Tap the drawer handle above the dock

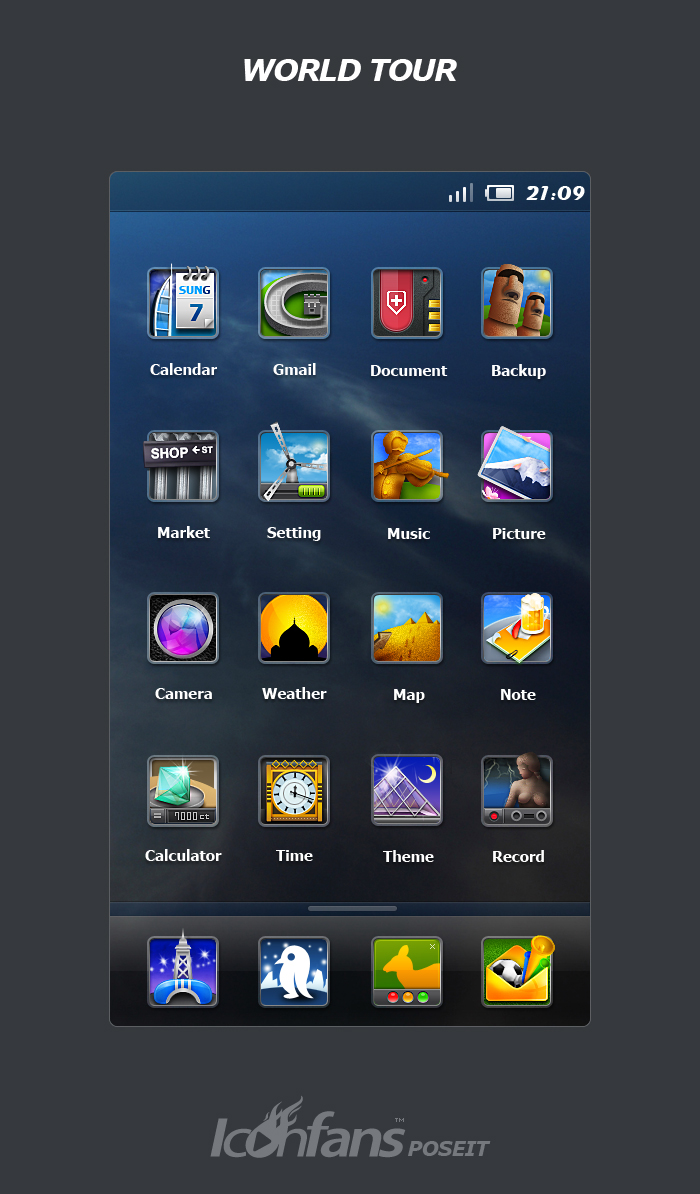[x=352, y=908]
